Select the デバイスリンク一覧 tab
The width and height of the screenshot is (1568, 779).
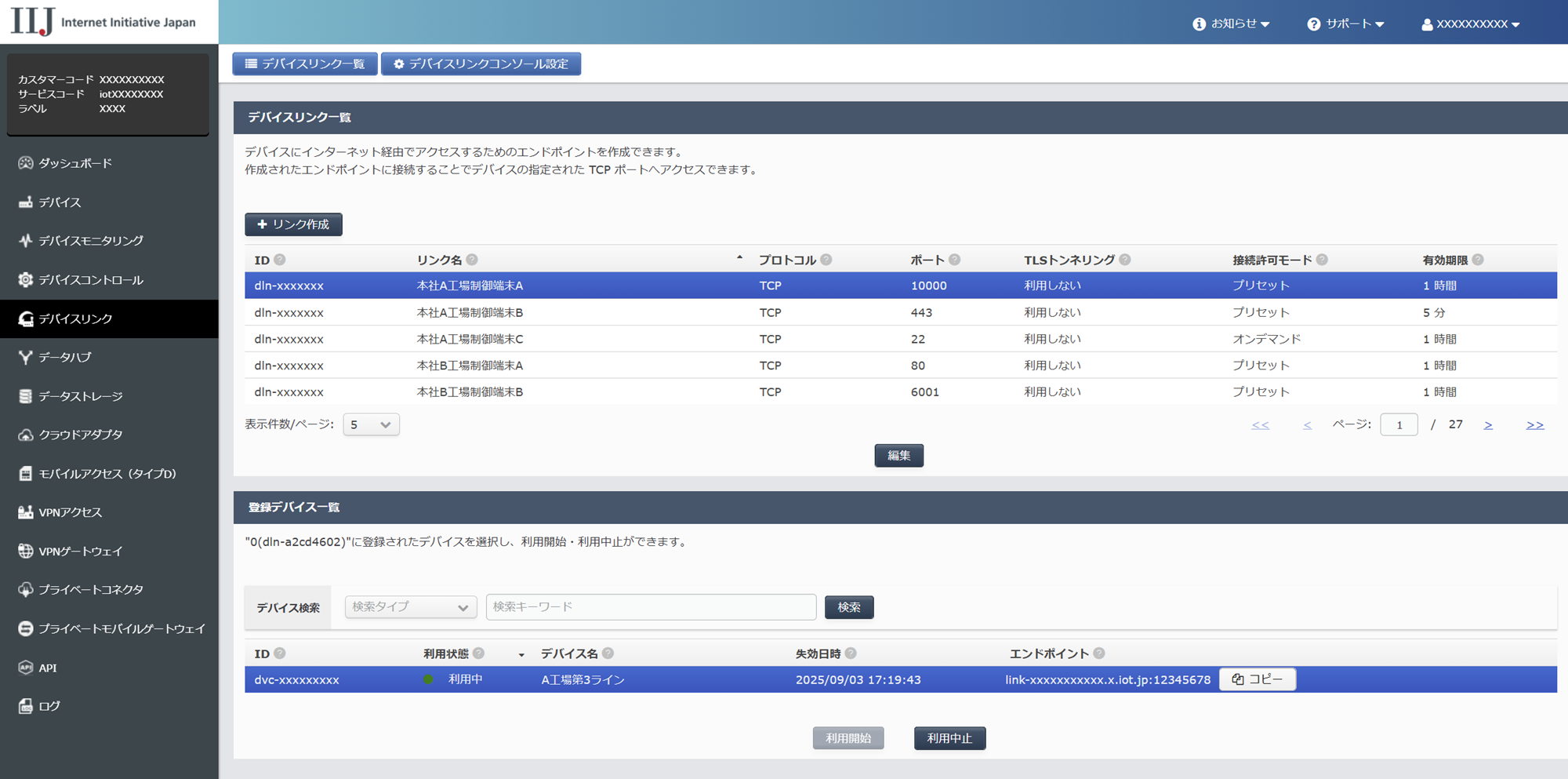[x=305, y=64]
